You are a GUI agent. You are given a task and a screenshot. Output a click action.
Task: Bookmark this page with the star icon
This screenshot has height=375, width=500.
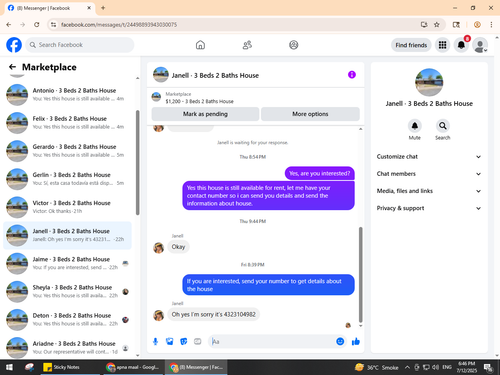coord(437,24)
